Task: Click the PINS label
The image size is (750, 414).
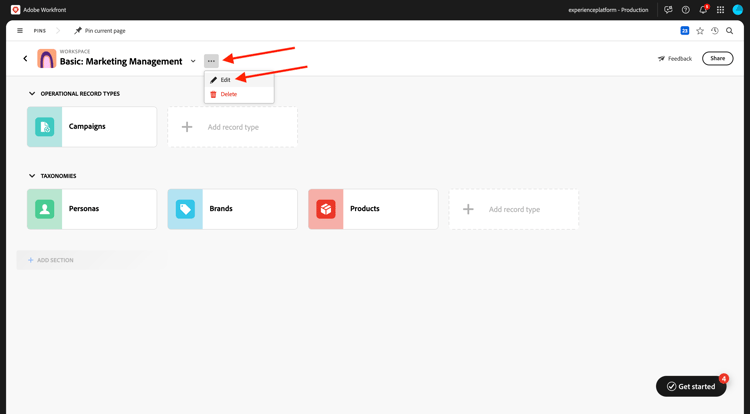Action: tap(40, 31)
